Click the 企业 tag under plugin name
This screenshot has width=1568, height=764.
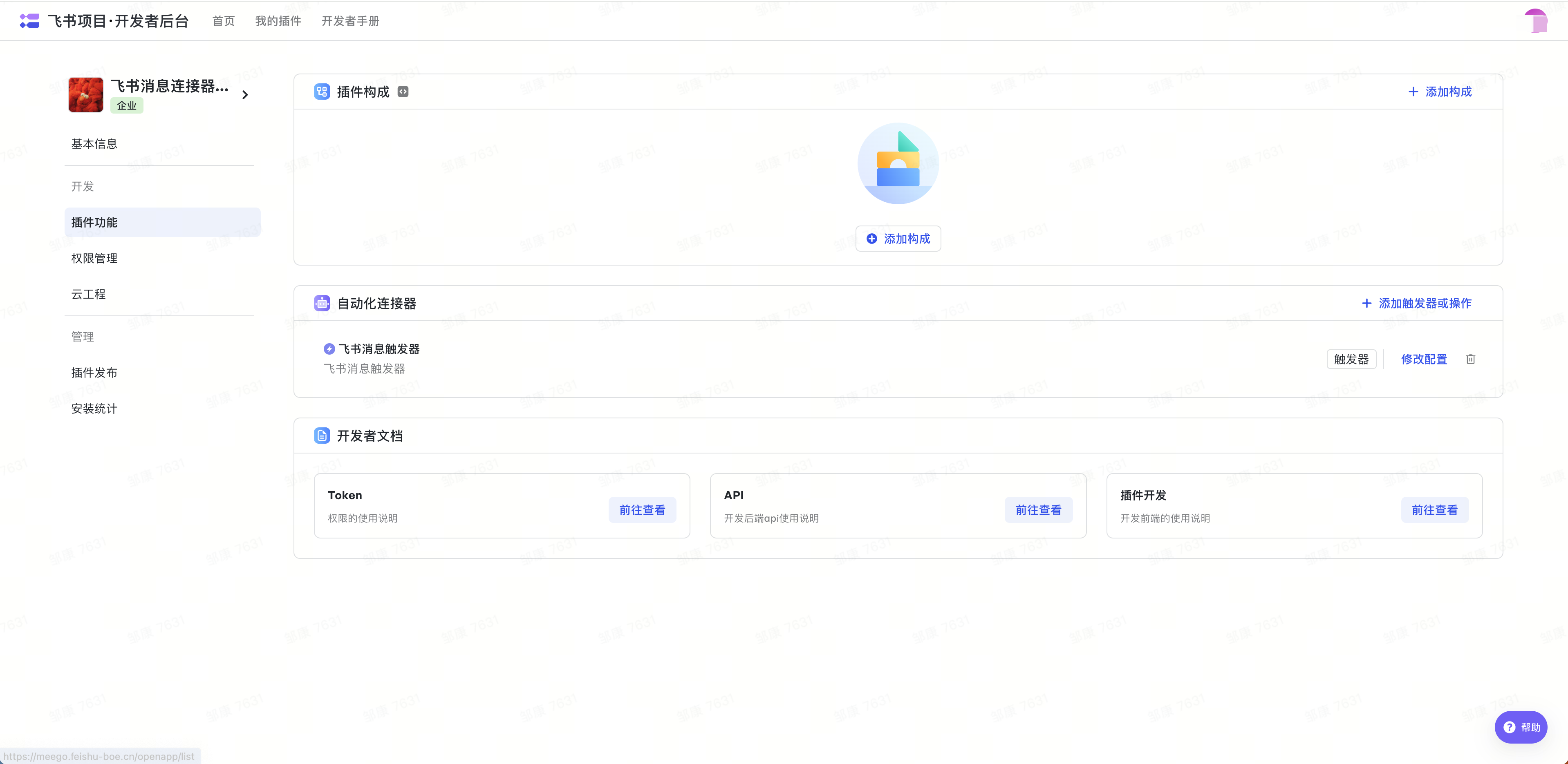(x=127, y=105)
